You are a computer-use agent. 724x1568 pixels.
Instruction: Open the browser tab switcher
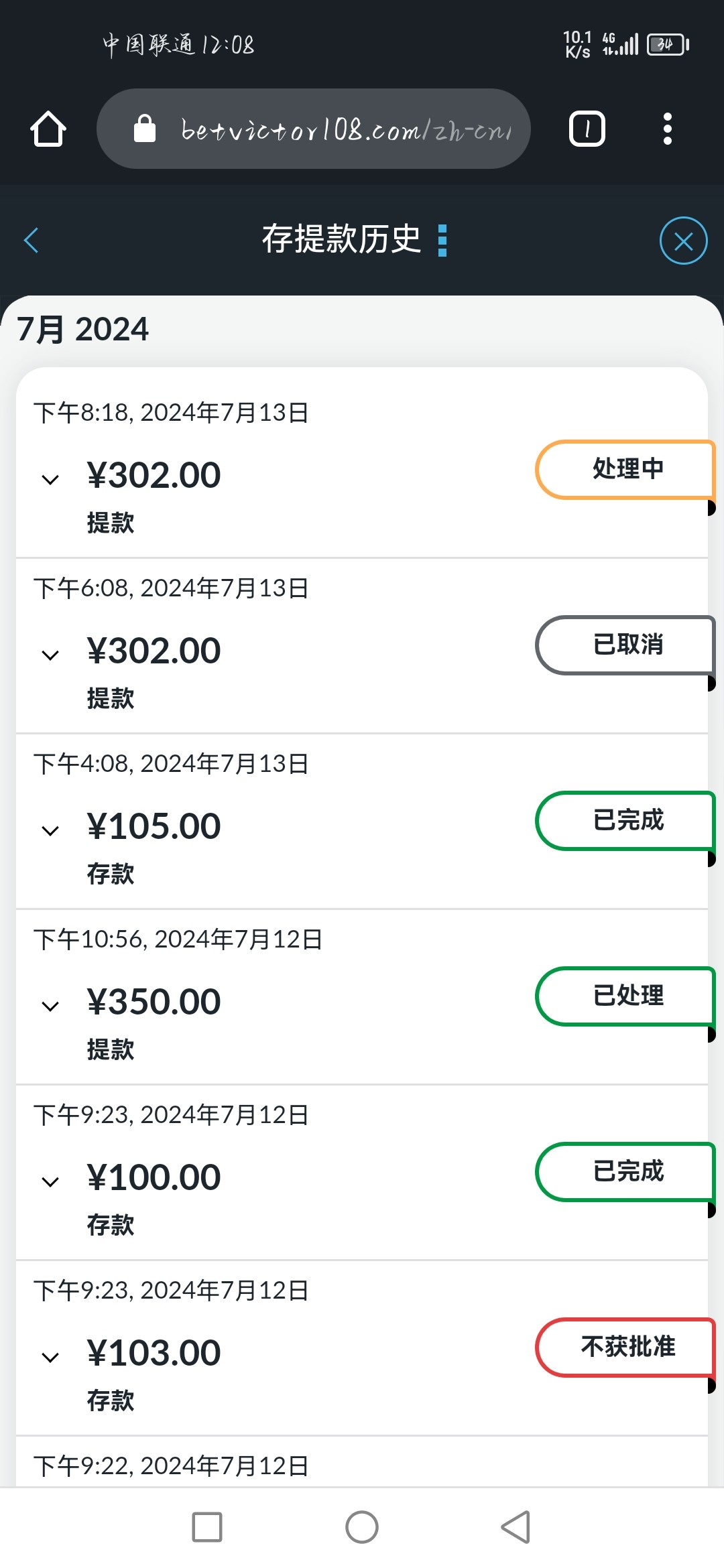pyautogui.click(x=587, y=129)
